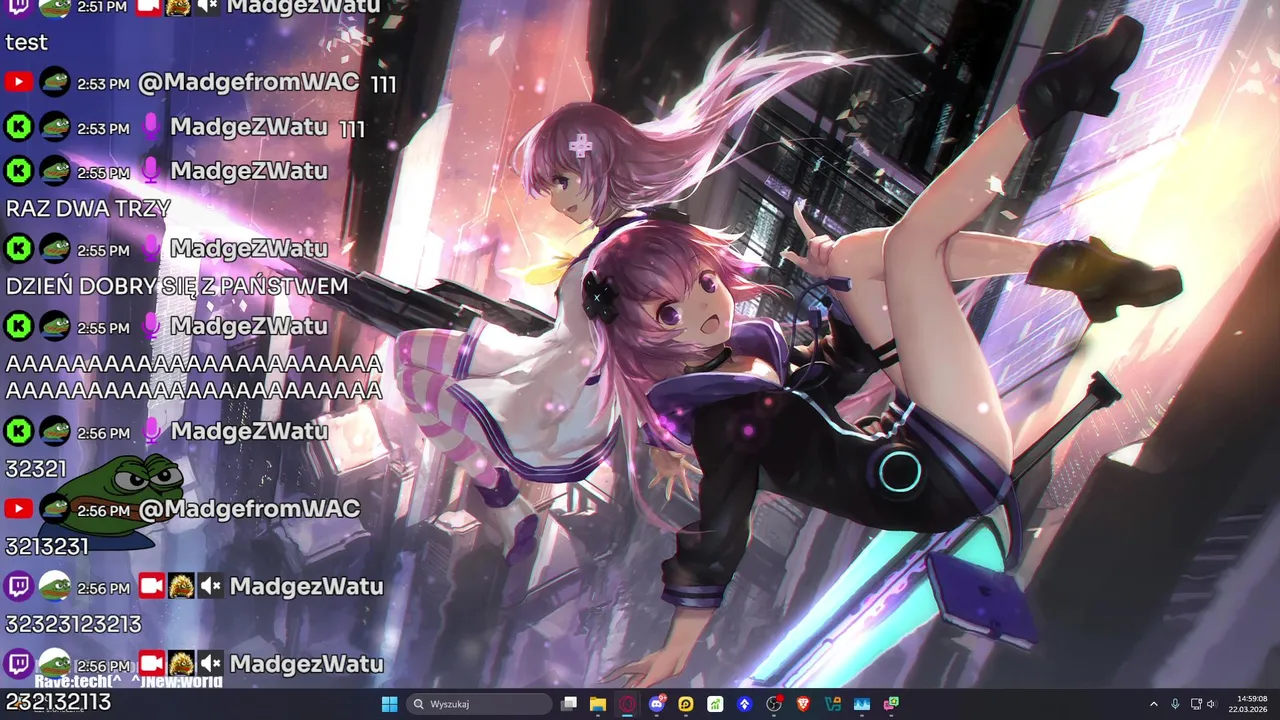This screenshot has height=720, width=1280.
Task: Click Kick icon on the 2:53 PM MadgeZWatu row
Action: (x=18, y=127)
